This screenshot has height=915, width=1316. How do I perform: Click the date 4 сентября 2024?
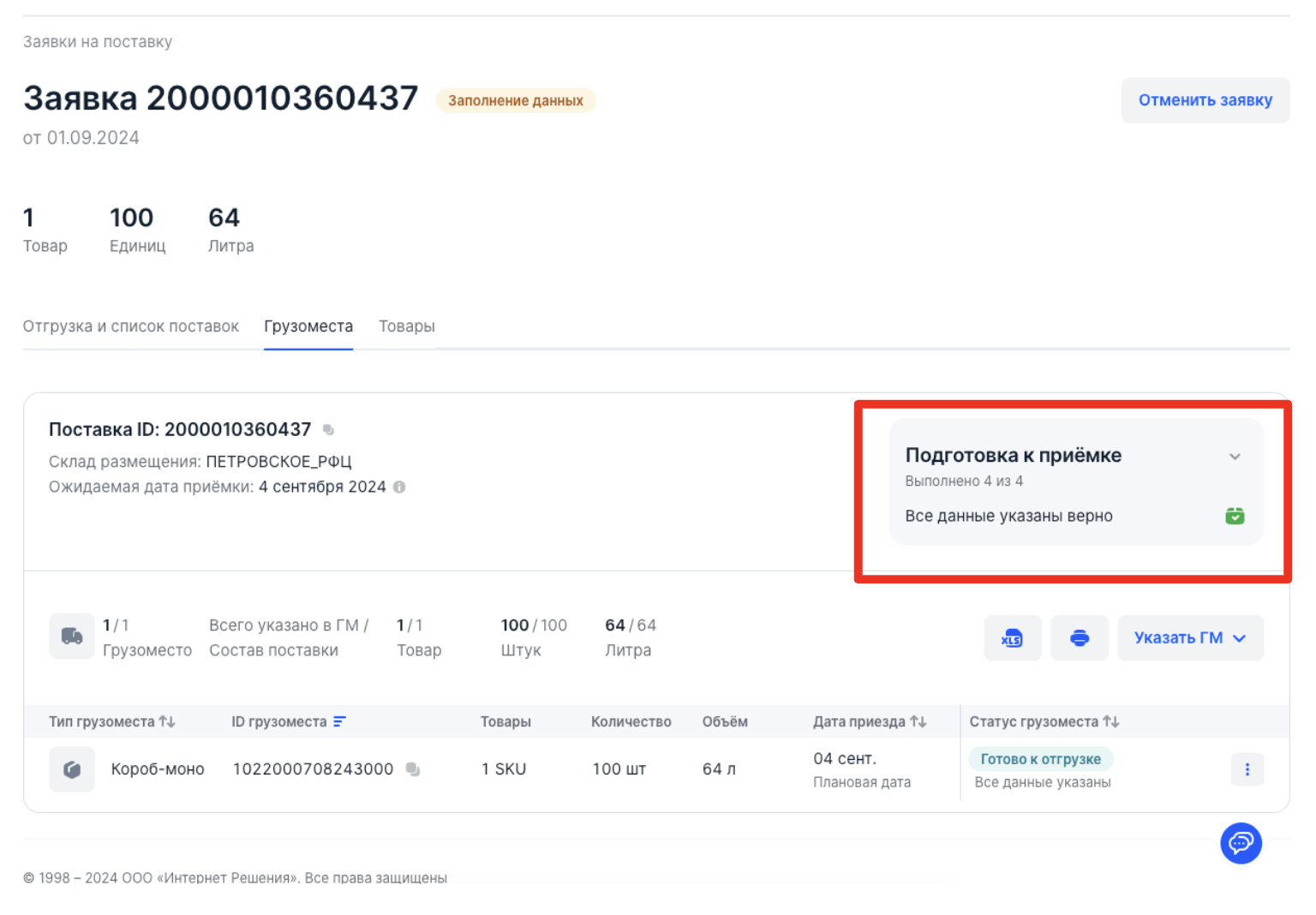[322, 487]
